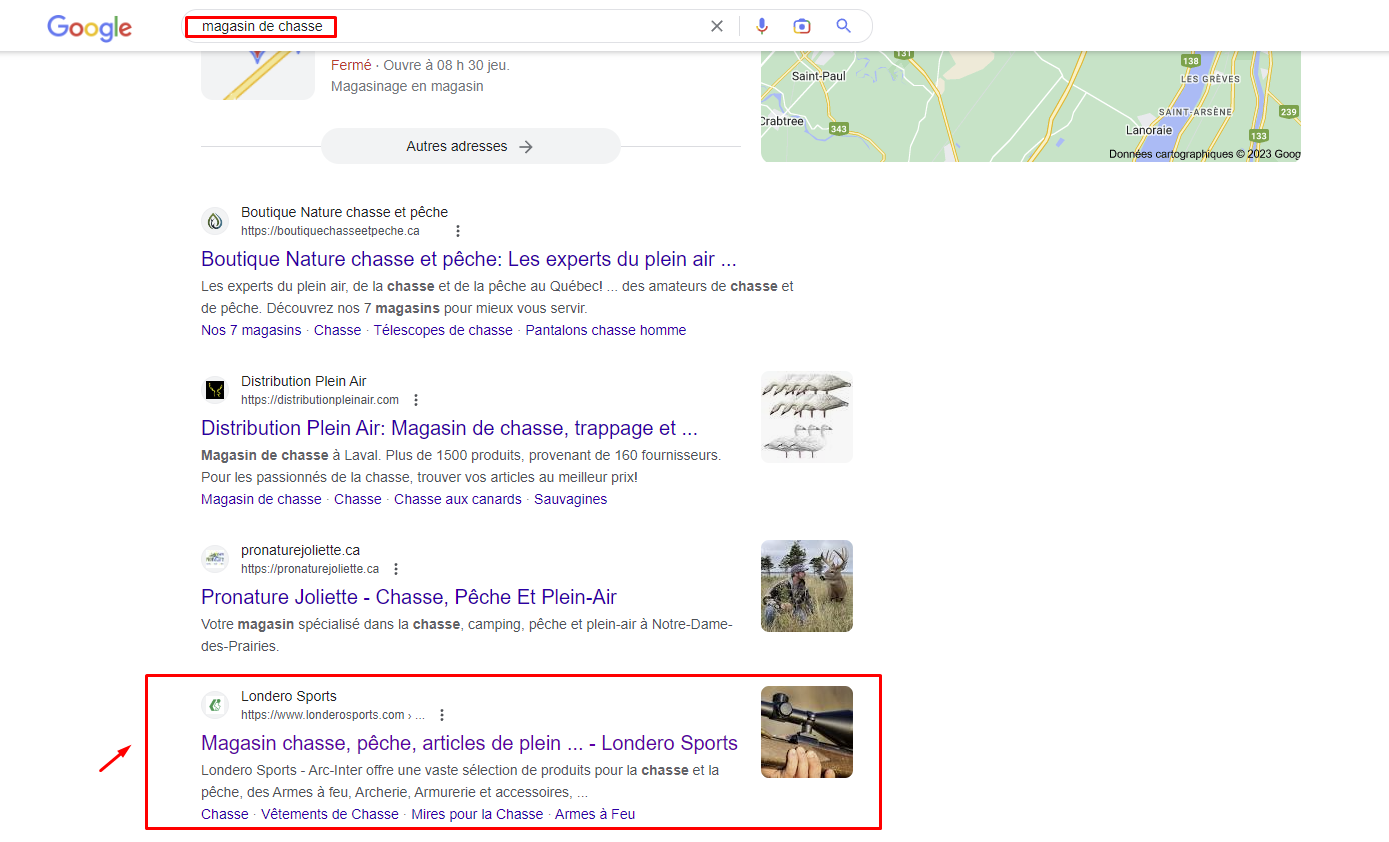Open more options for Londero Sports result

tap(442, 715)
